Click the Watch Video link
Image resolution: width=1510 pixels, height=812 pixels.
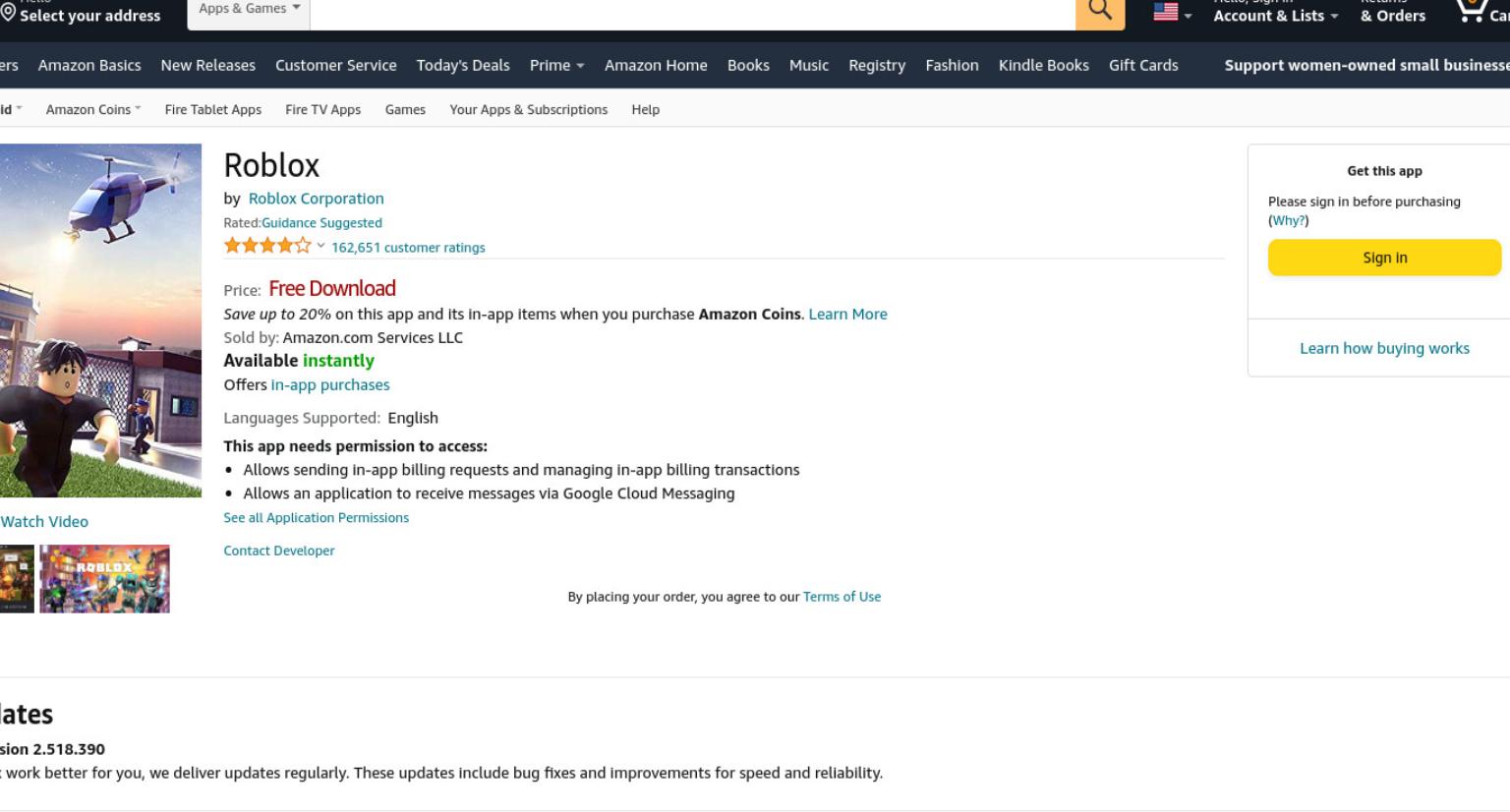click(x=44, y=522)
